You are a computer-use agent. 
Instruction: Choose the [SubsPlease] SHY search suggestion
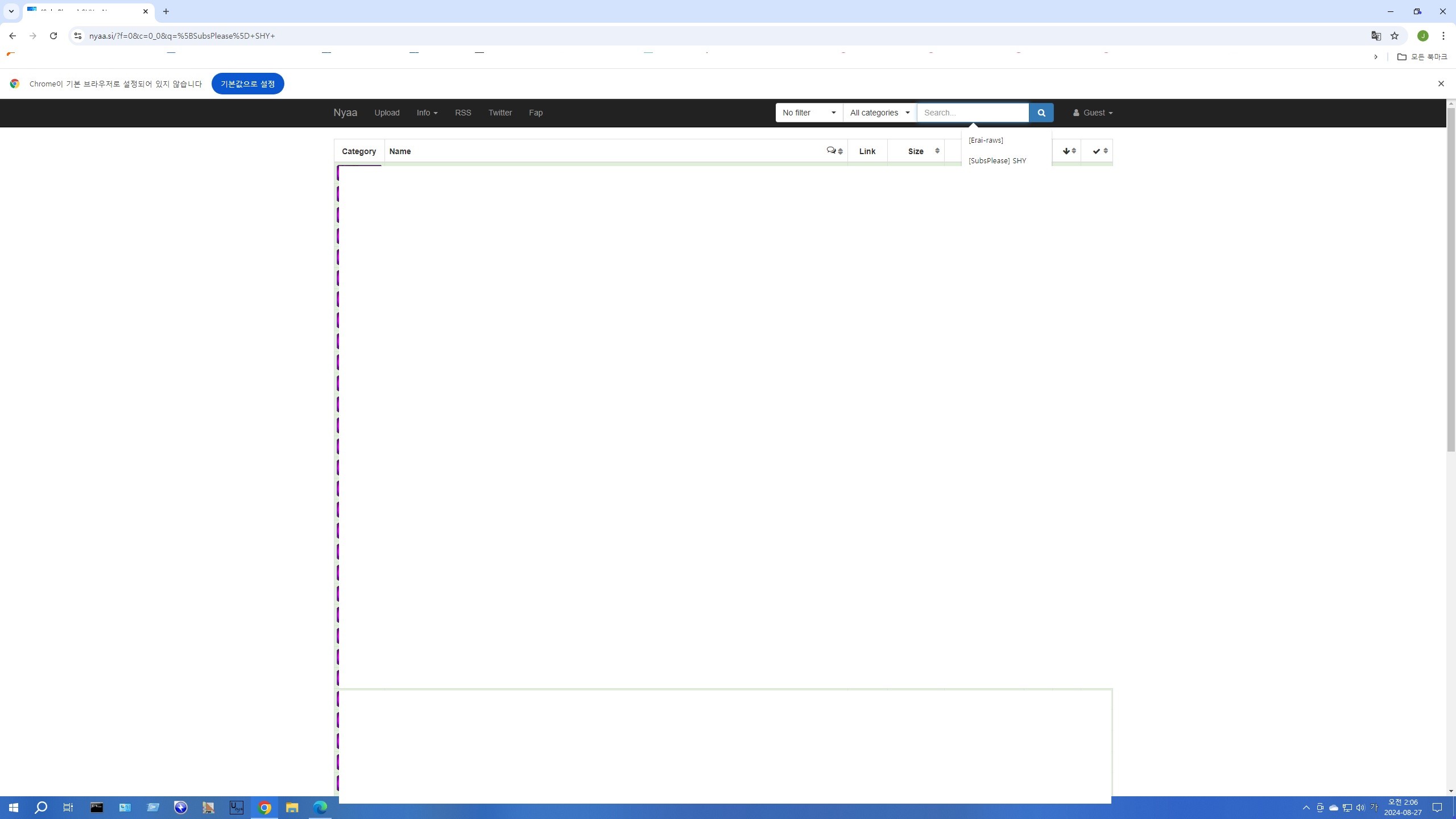(x=997, y=160)
